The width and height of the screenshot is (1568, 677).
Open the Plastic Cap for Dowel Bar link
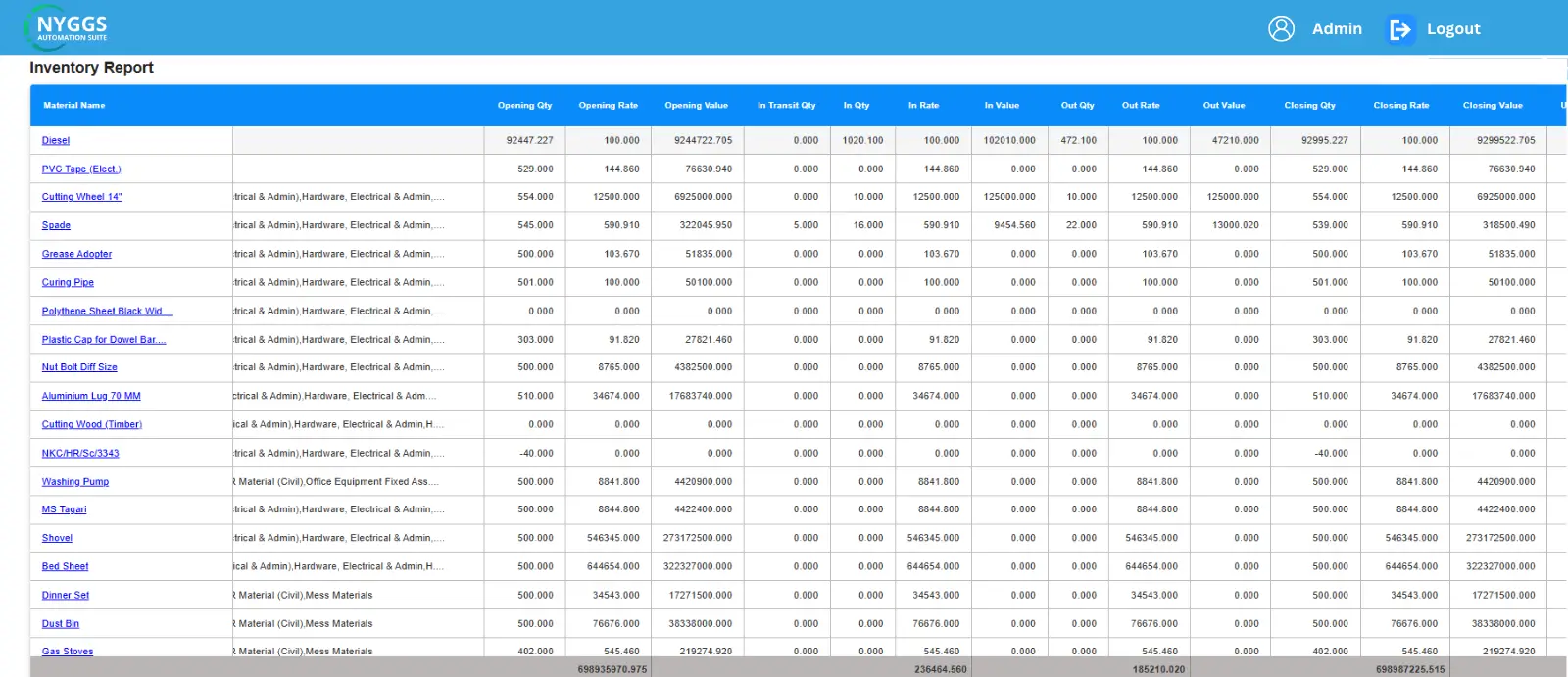coord(104,340)
